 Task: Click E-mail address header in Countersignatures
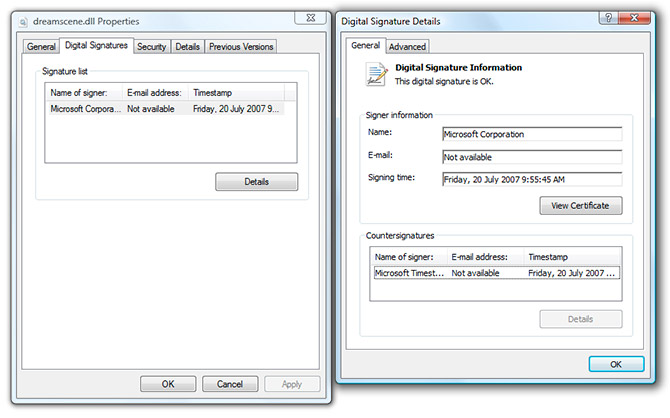tap(485, 257)
